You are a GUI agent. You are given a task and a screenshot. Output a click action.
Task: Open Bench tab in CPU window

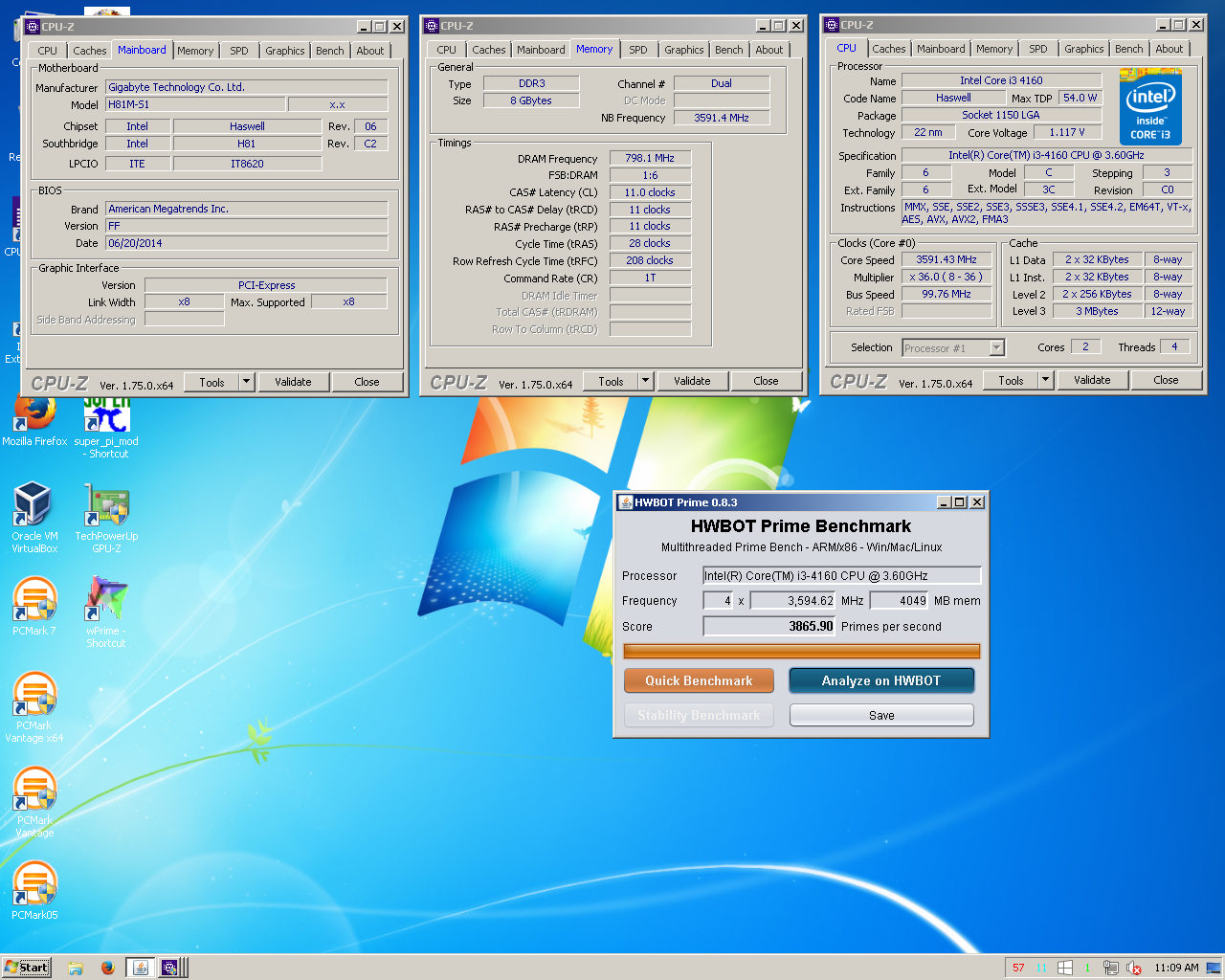click(1129, 49)
